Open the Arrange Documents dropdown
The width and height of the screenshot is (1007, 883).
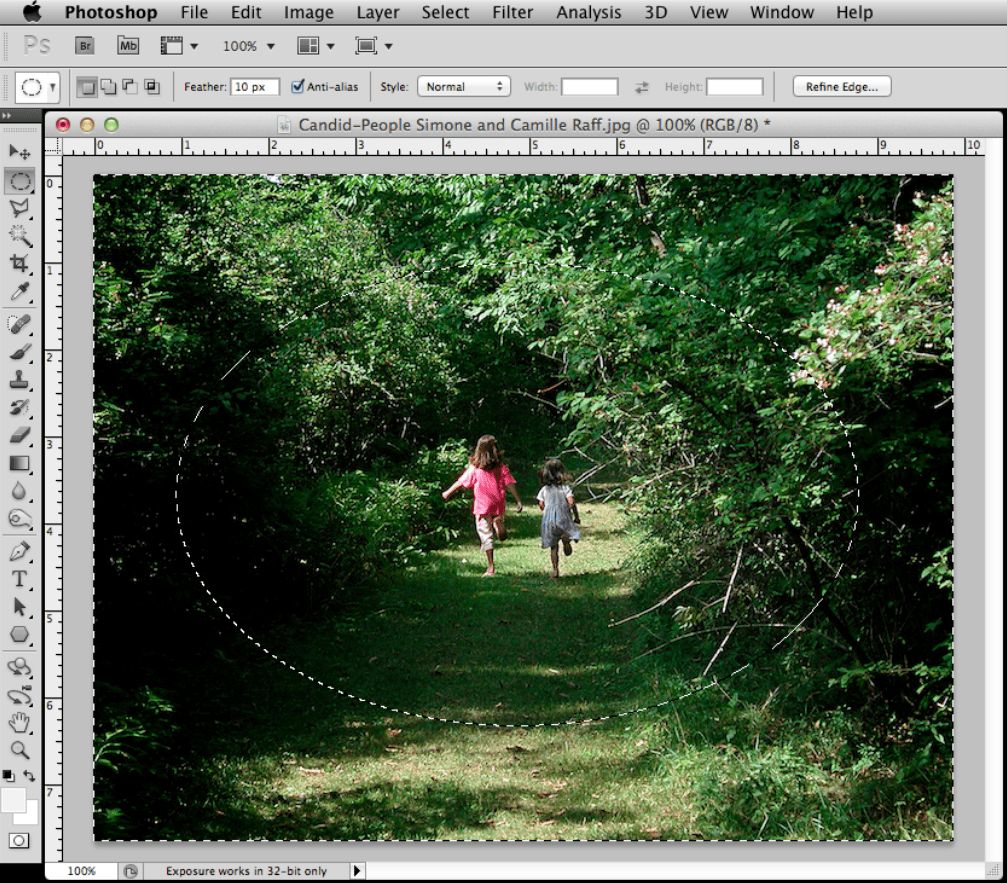click(316, 46)
